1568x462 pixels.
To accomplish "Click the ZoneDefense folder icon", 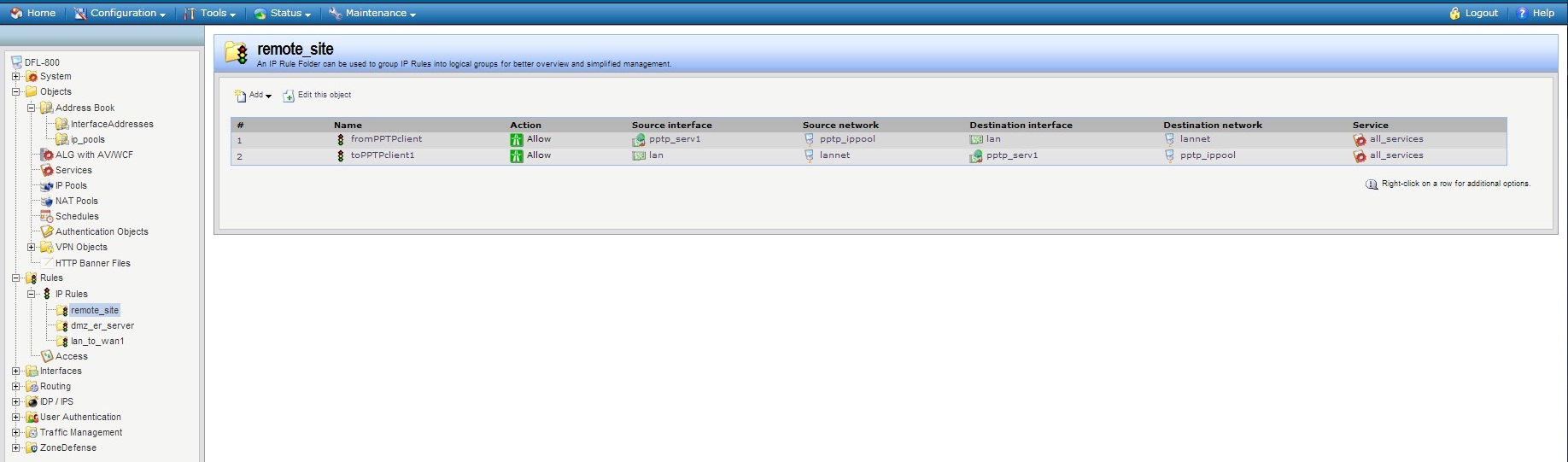I will tap(32, 447).
